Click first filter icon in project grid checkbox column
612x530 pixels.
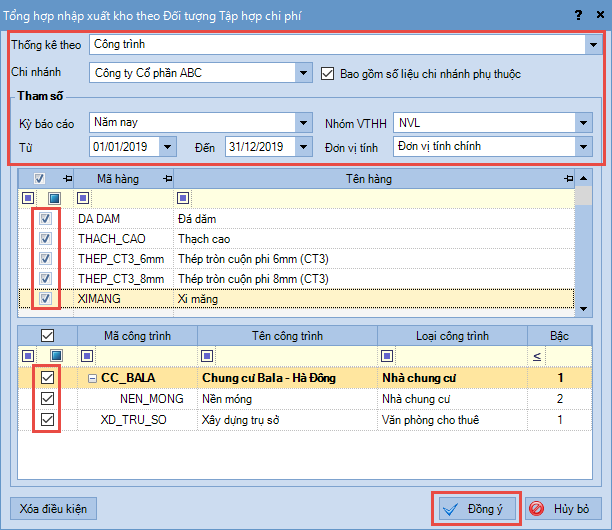coord(28,356)
